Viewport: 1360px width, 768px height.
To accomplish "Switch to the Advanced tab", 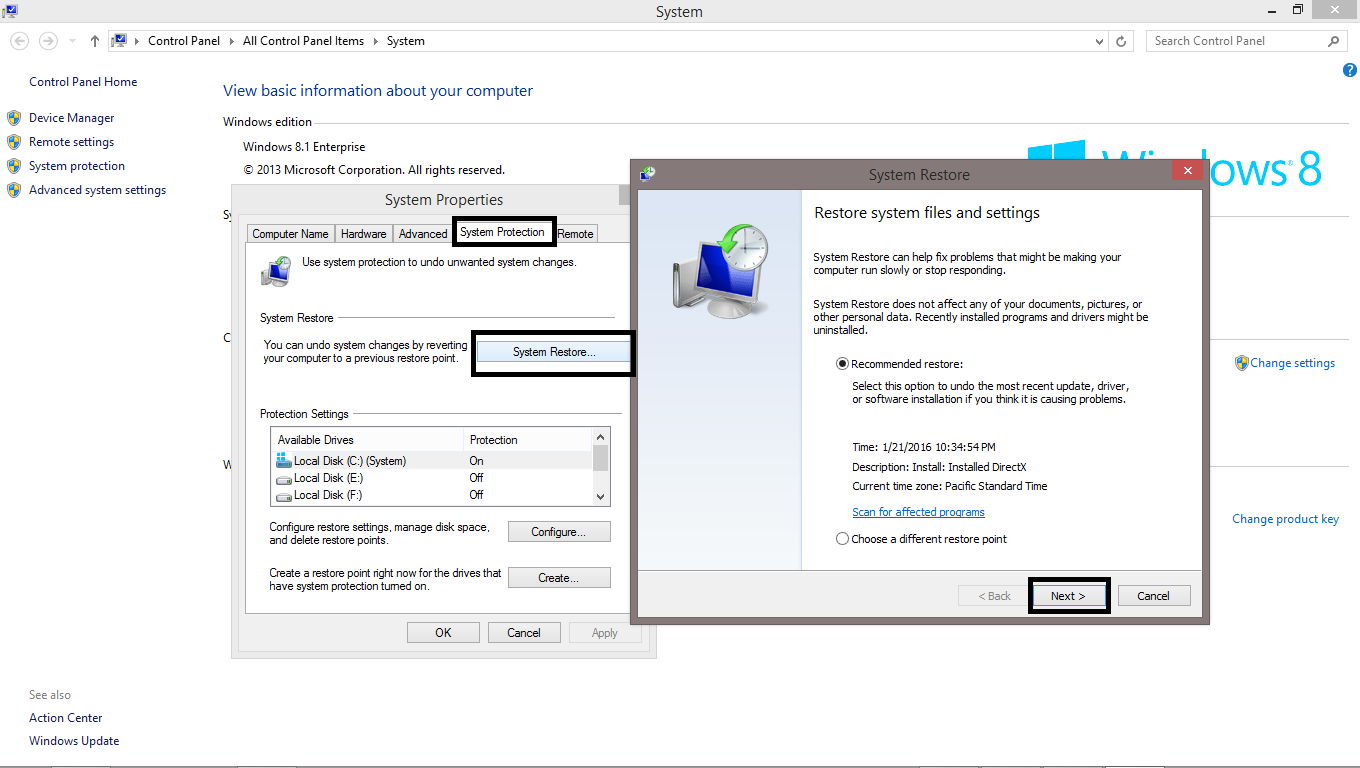I will click(423, 233).
